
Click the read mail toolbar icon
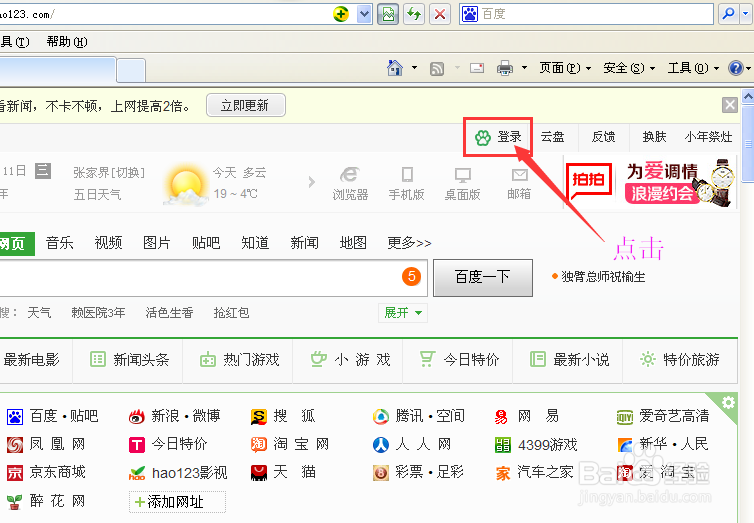(477, 68)
